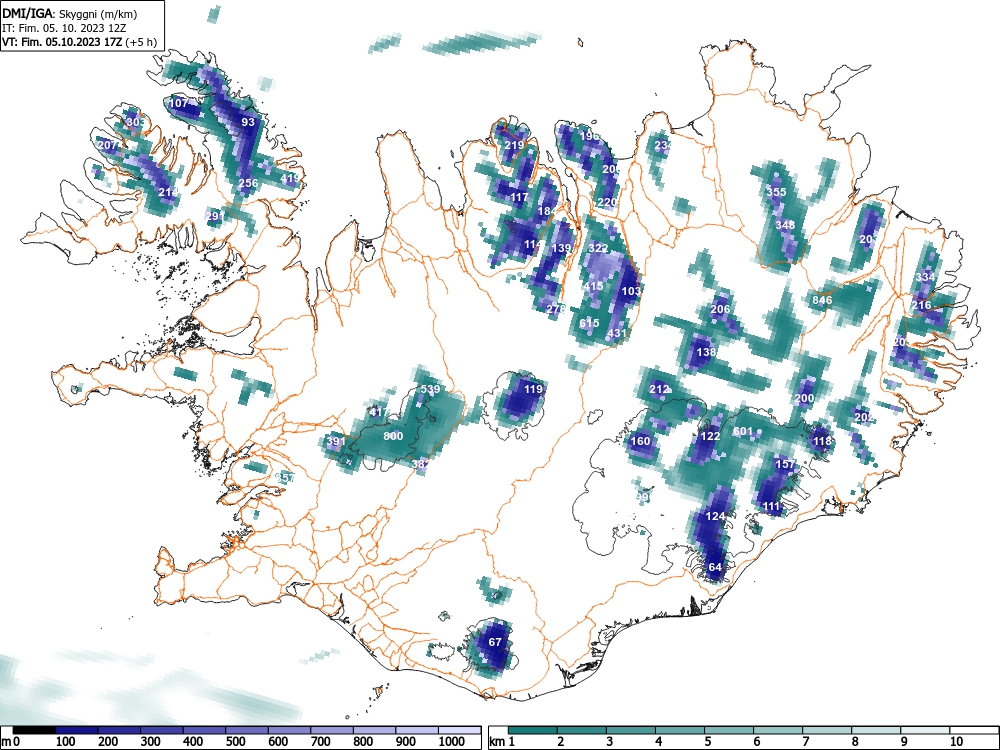The height and width of the screenshot is (750, 1000).
Task: Click the visibility value 103
Action: point(631,291)
